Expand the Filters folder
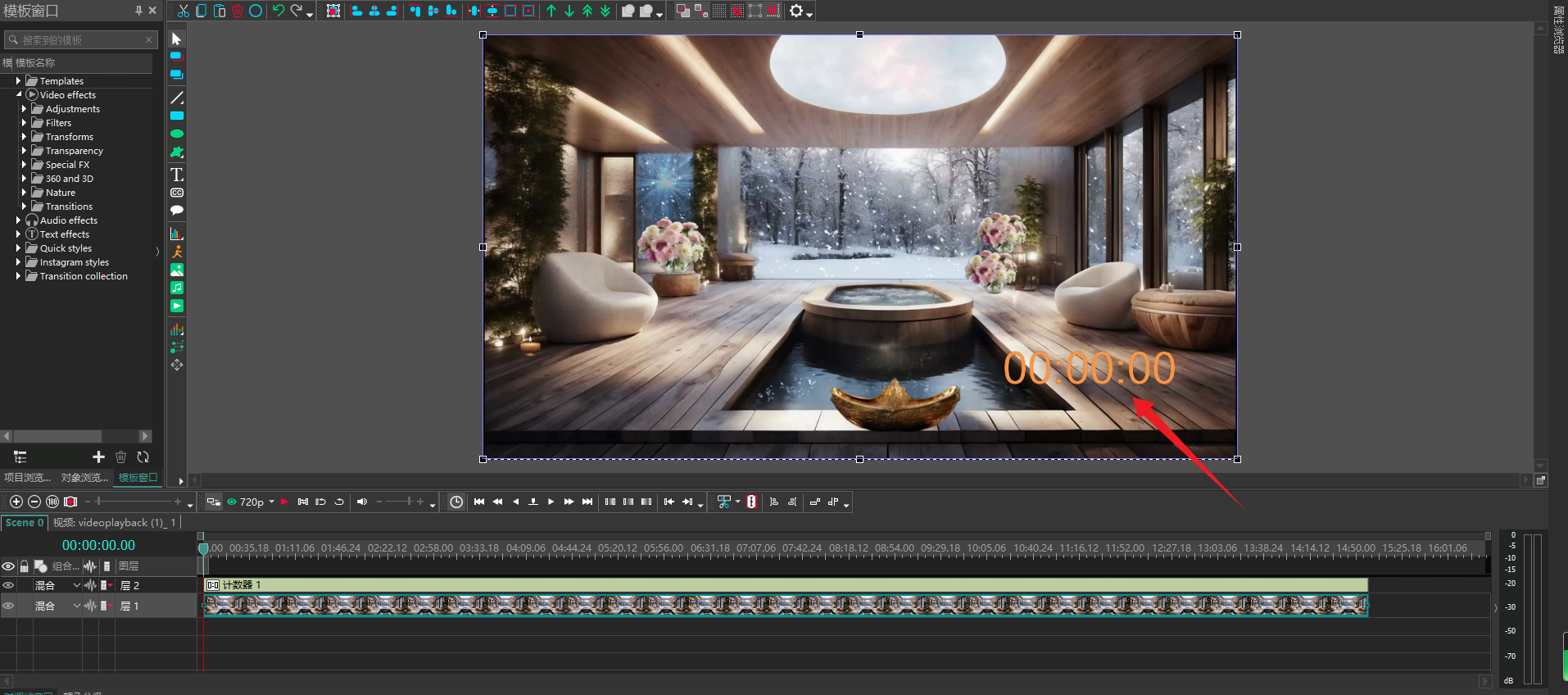The image size is (1568, 695). click(24, 123)
